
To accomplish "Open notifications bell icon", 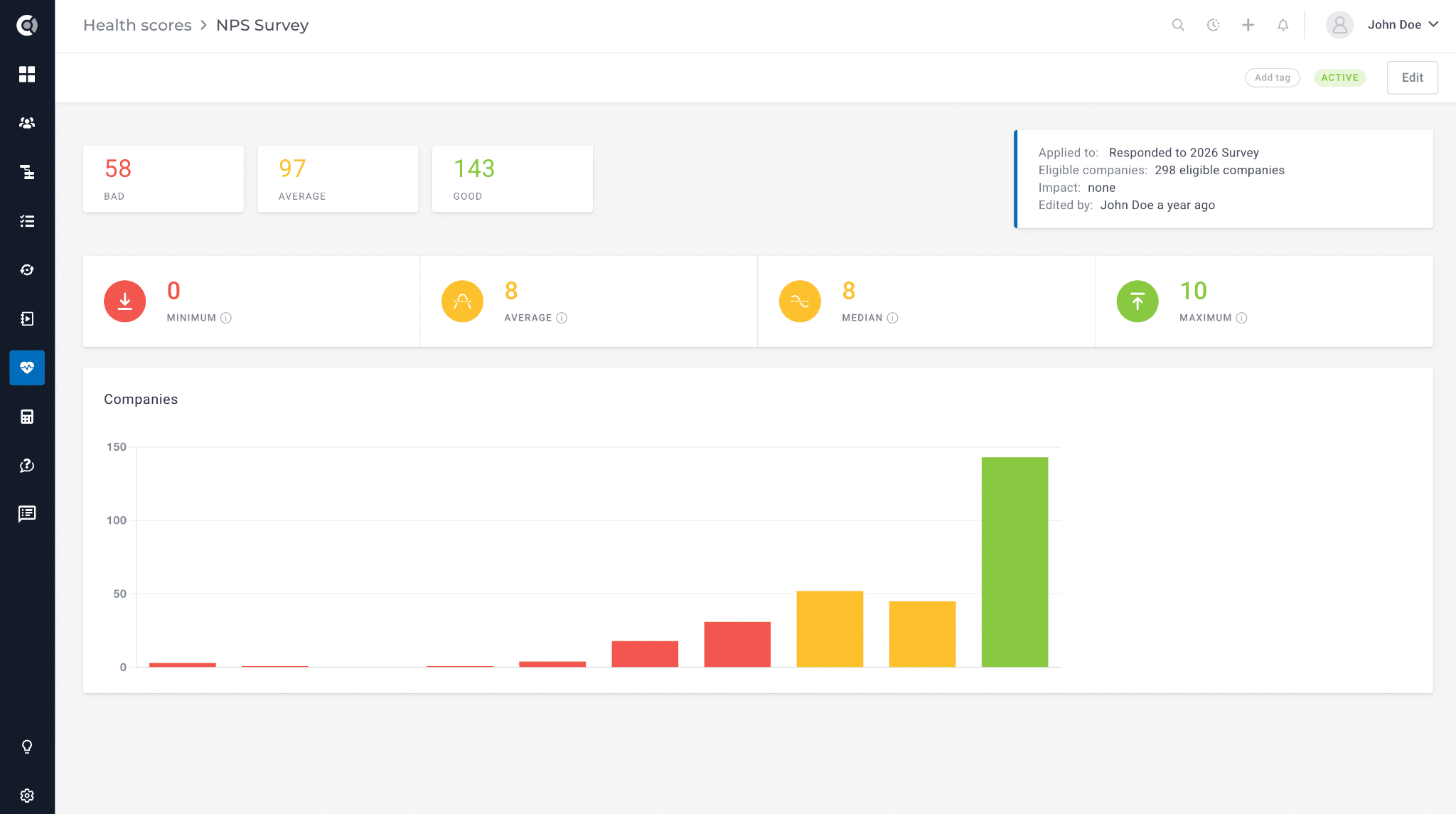I will tap(1283, 25).
